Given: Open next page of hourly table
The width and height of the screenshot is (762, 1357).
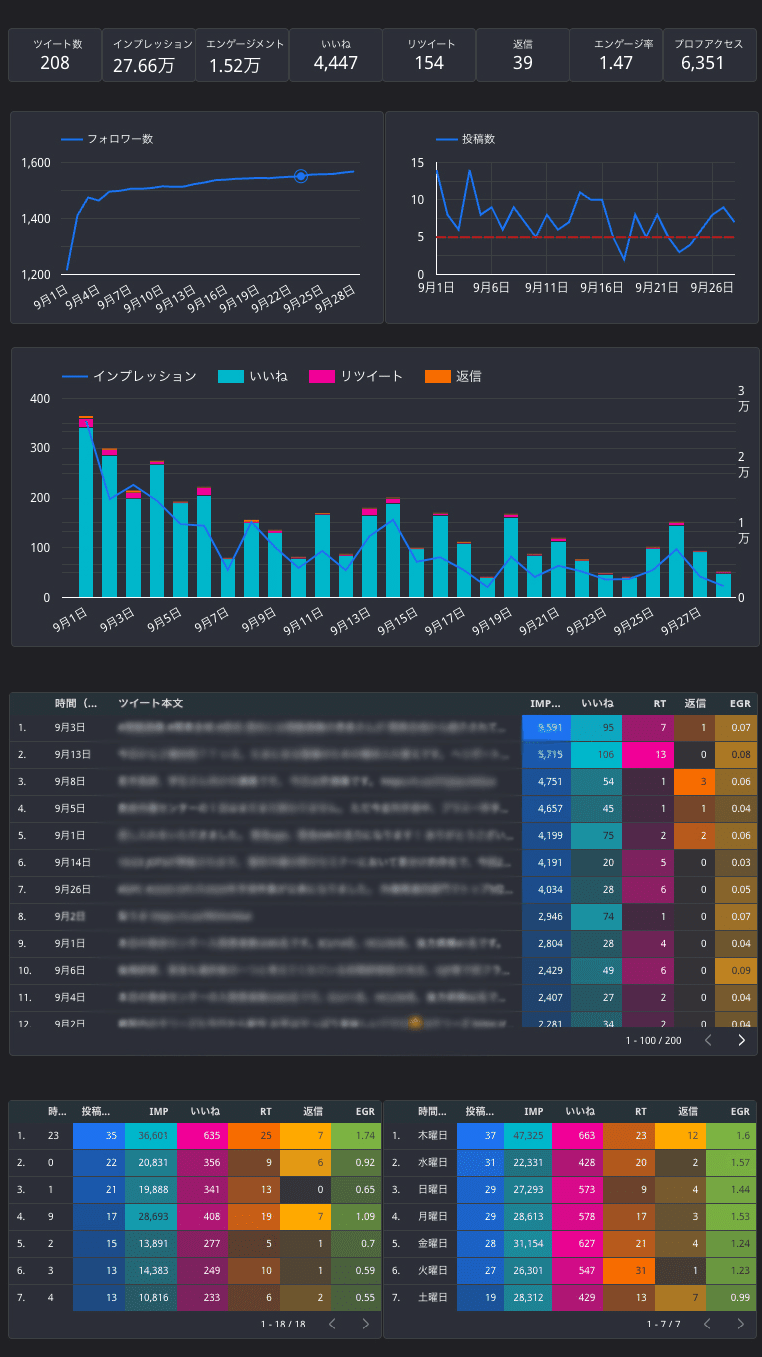Looking at the screenshot, I should pyautogui.click(x=365, y=1323).
